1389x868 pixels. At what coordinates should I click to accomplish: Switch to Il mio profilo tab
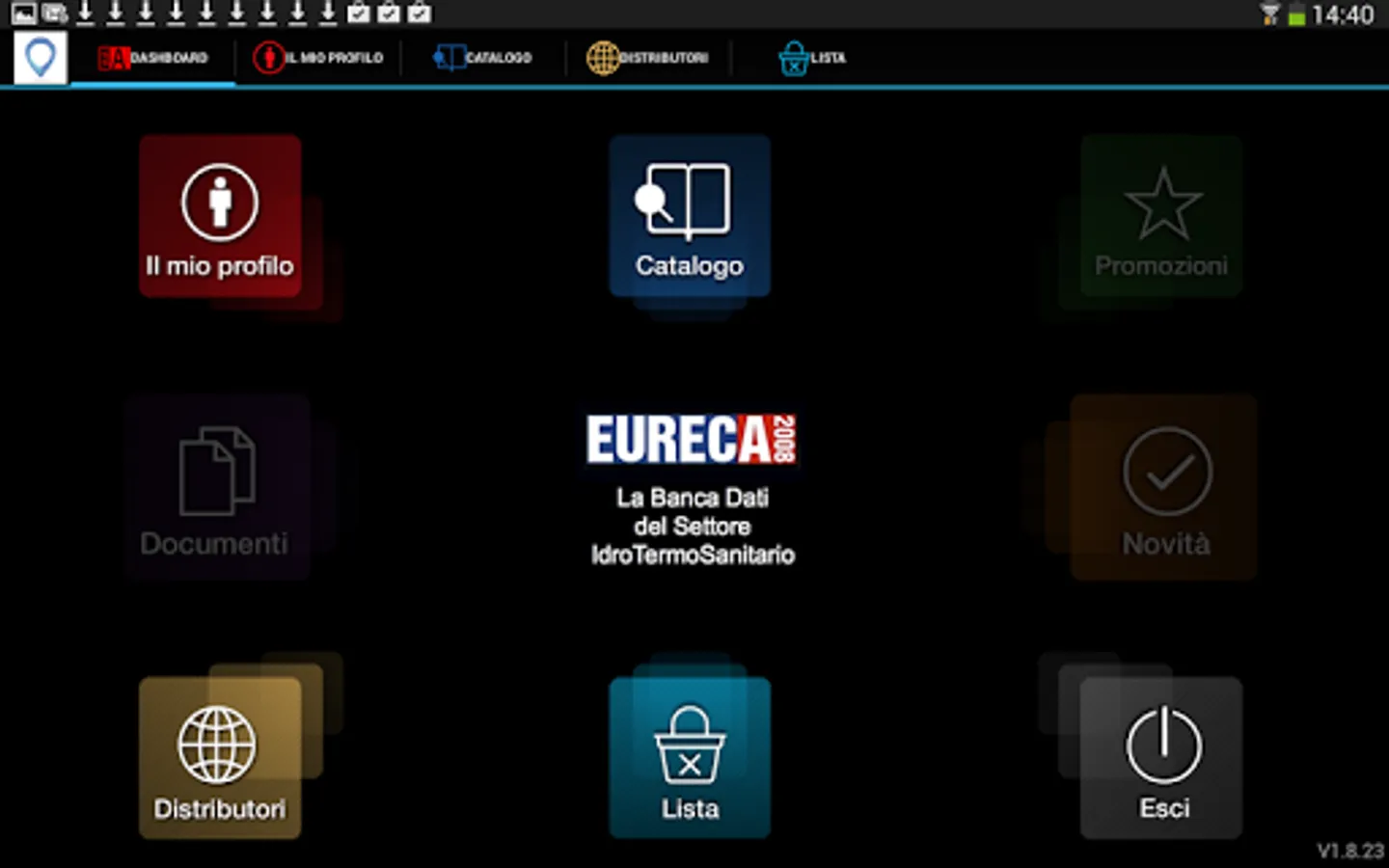pyautogui.click(x=319, y=58)
